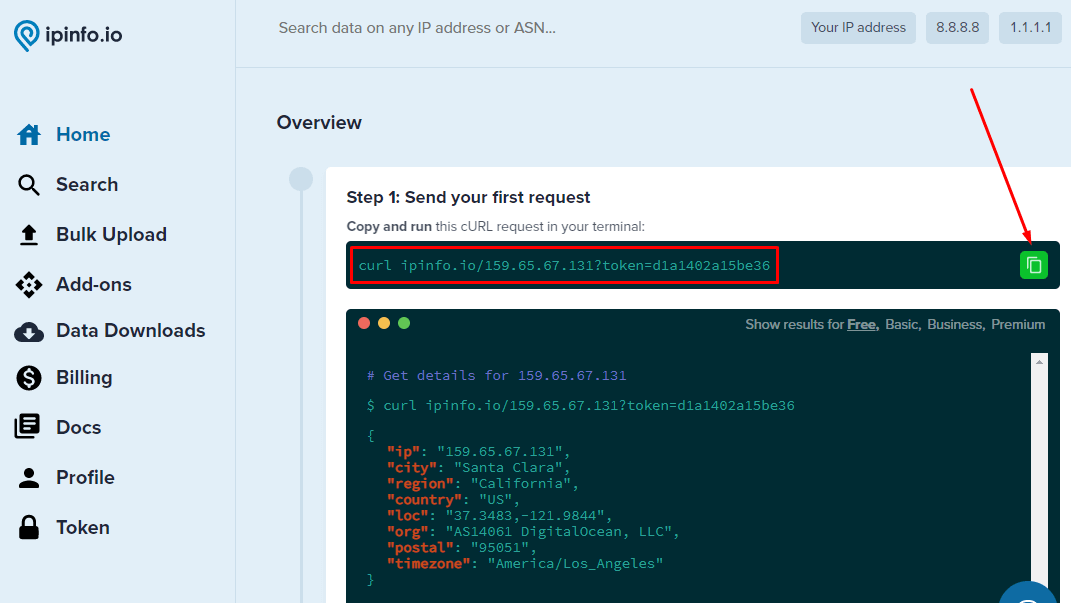This screenshot has height=603, width=1071.
Task: Click the "region": "California" line
Action: click(x=482, y=483)
